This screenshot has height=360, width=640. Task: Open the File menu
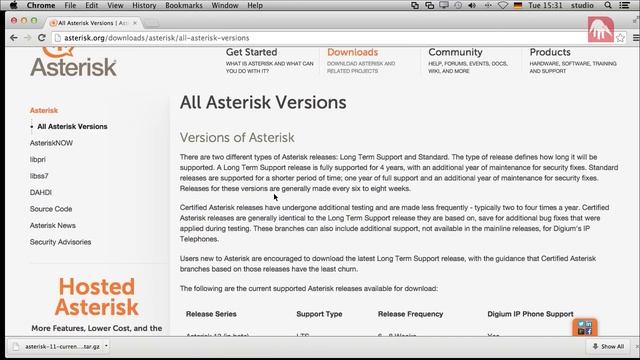[70, 5]
